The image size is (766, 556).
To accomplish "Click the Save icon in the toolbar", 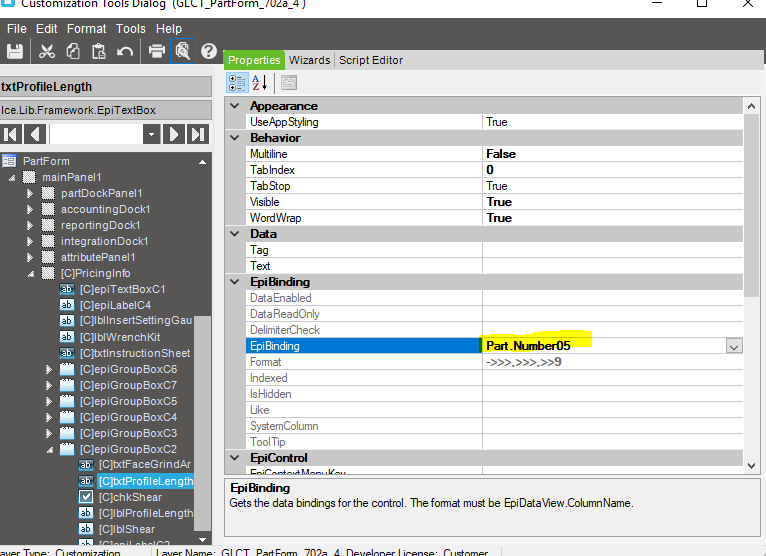I will tap(15, 51).
